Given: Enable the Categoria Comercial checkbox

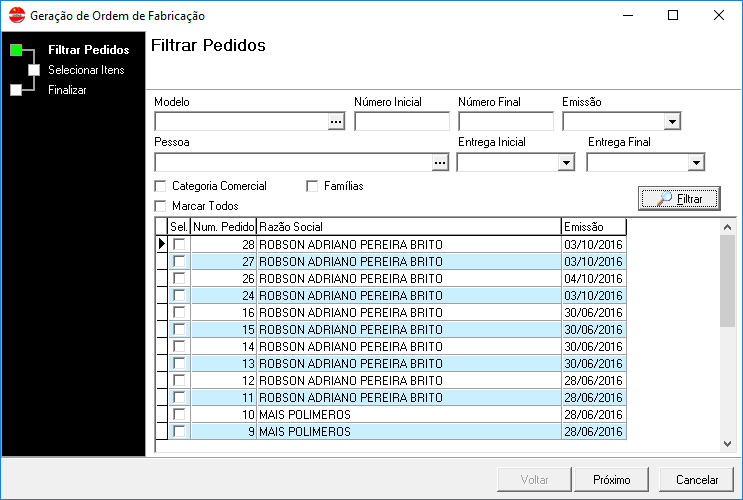Looking at the screenshot, I should (161, 186).
